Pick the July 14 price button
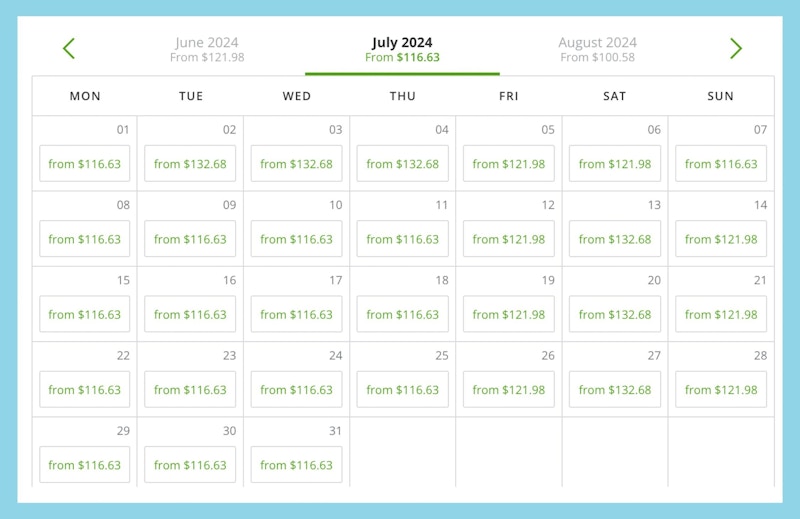800x519 pixels. [x=721, y=239]
